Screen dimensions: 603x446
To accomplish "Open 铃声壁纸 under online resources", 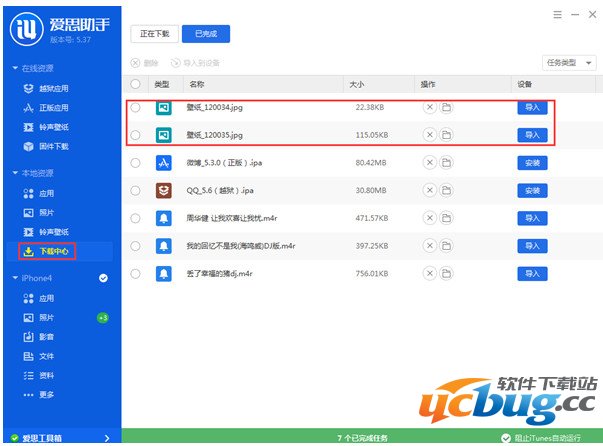I will coord(46,127).
